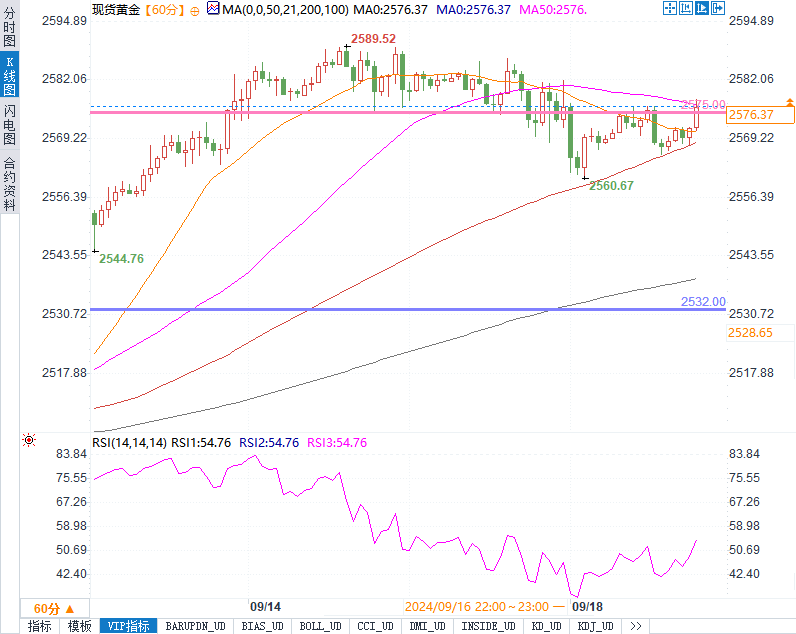796x634 pixels.
Task: Open the RSI indicator settings sun icon
Action: [28, 440]
